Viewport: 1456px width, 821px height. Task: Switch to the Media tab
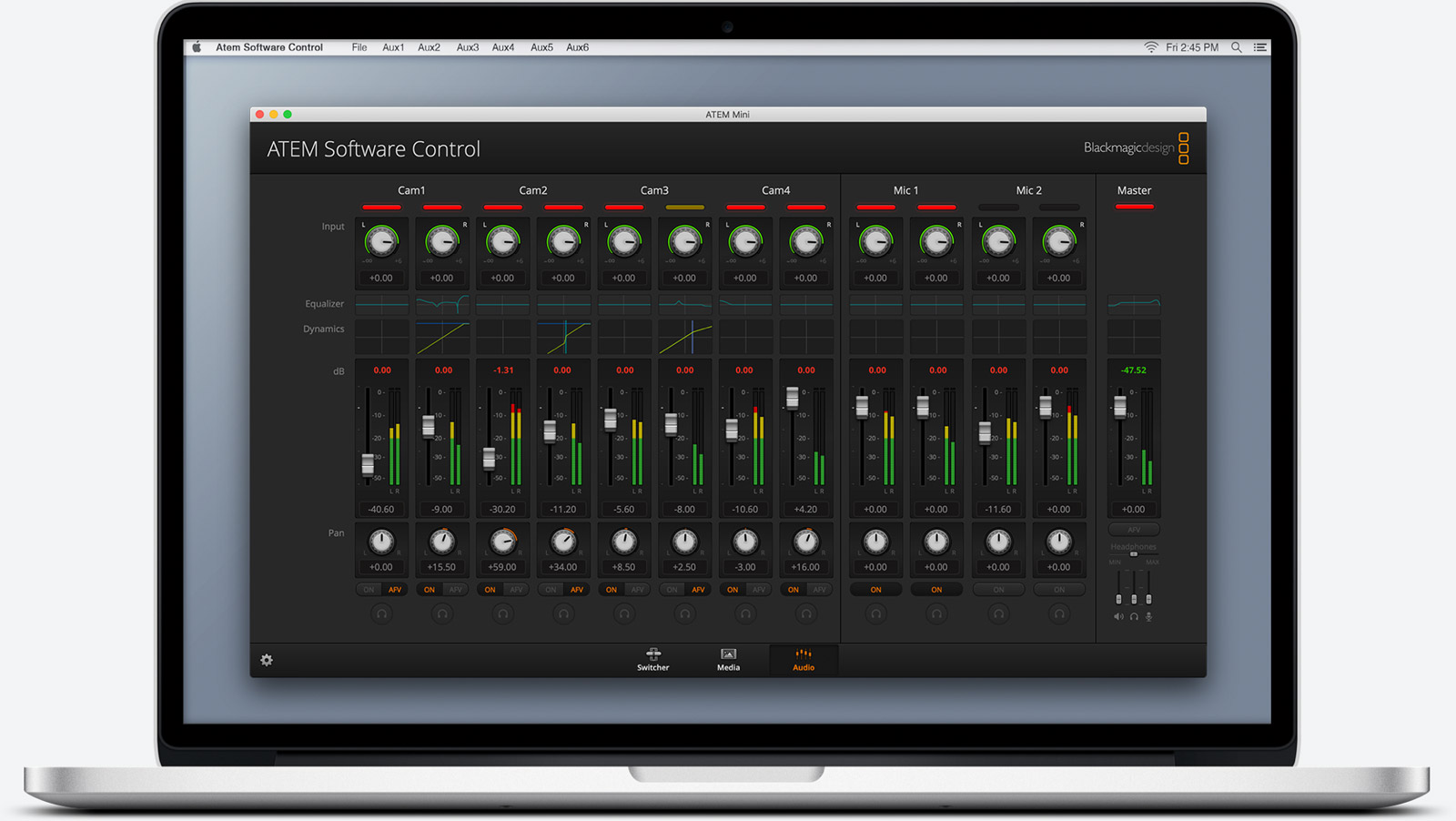click(728, 660)
